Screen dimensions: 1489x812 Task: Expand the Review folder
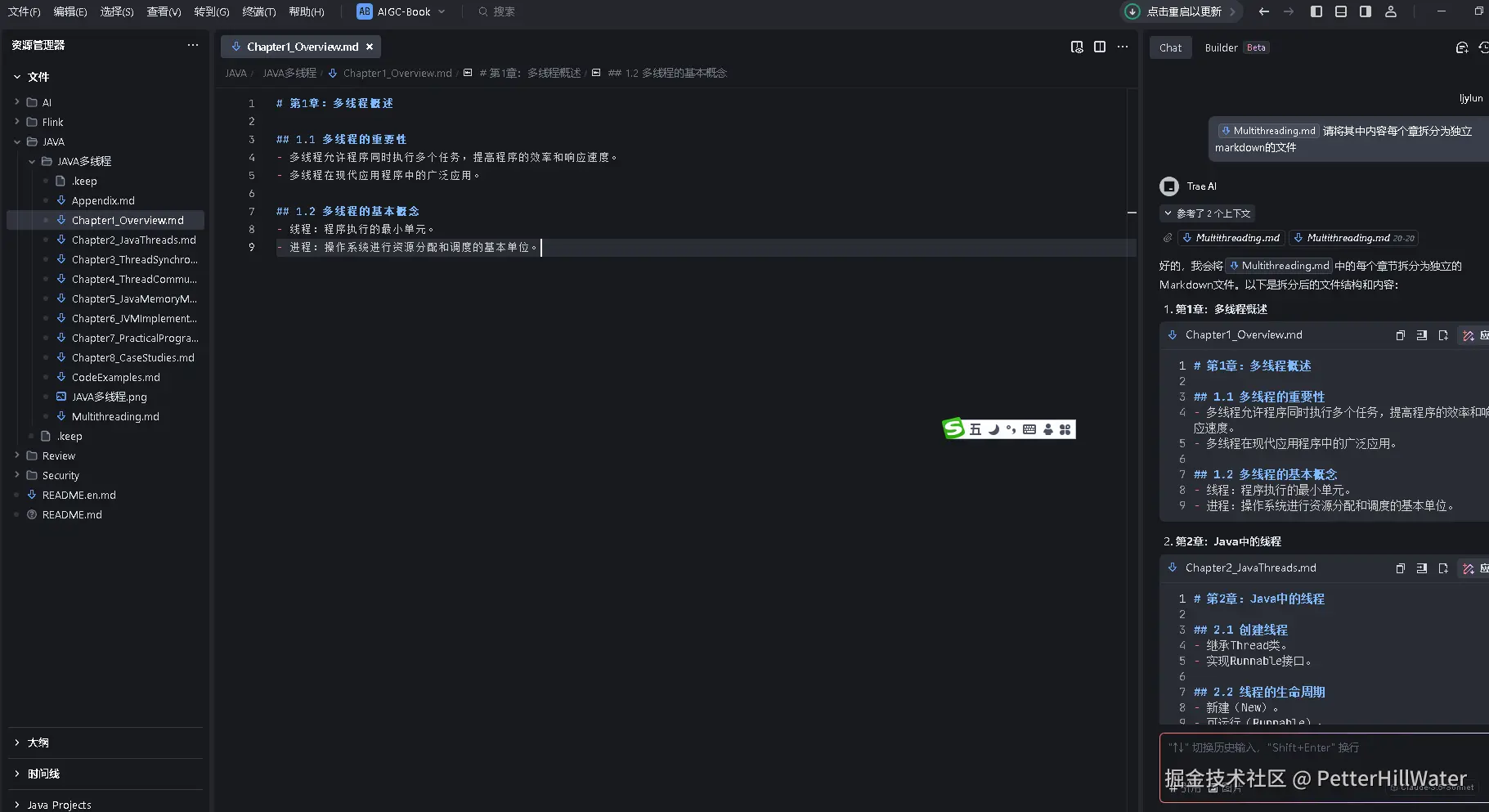[17, 455]
